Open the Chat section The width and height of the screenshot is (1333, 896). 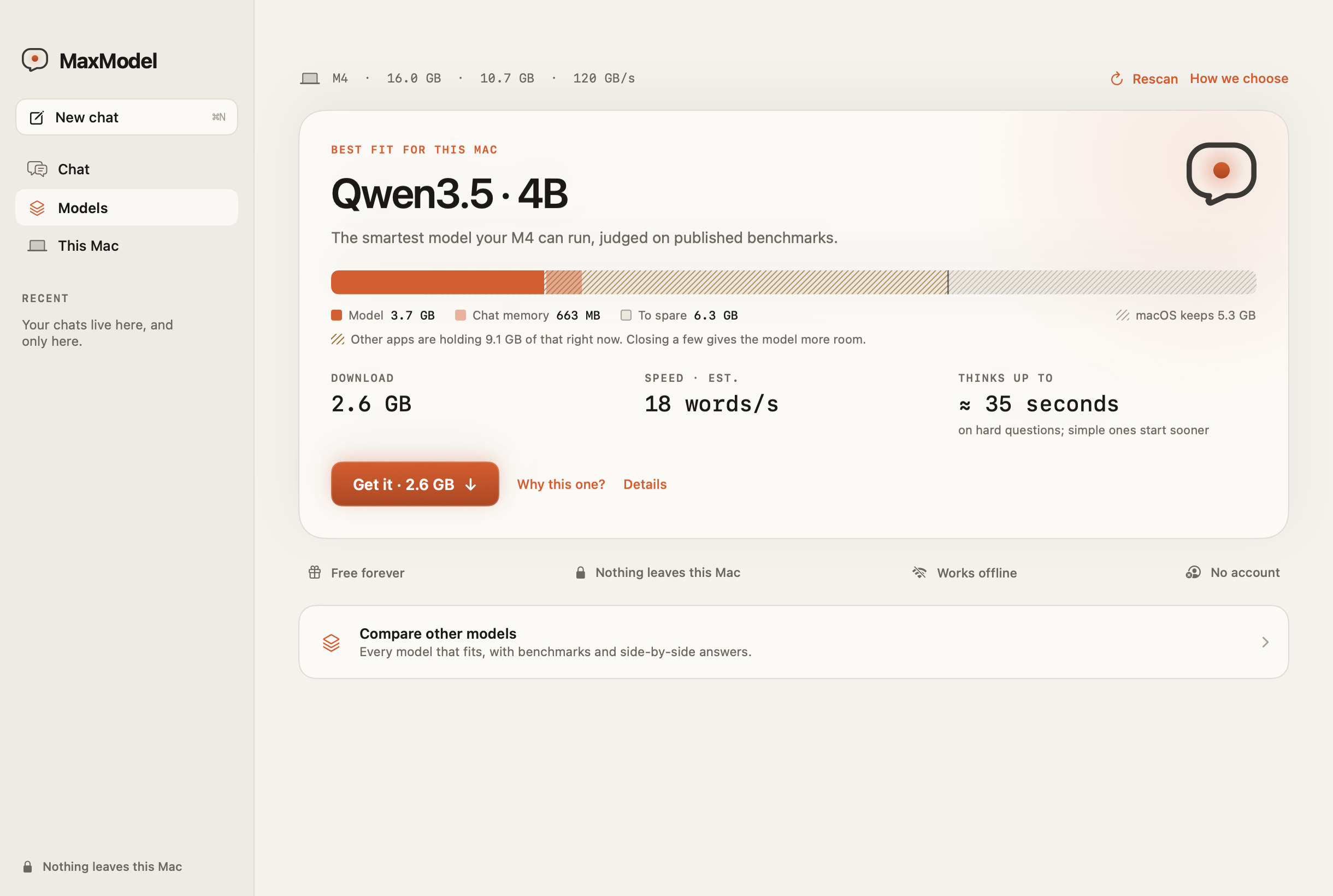pyautogui.click(x=127, y=169)
